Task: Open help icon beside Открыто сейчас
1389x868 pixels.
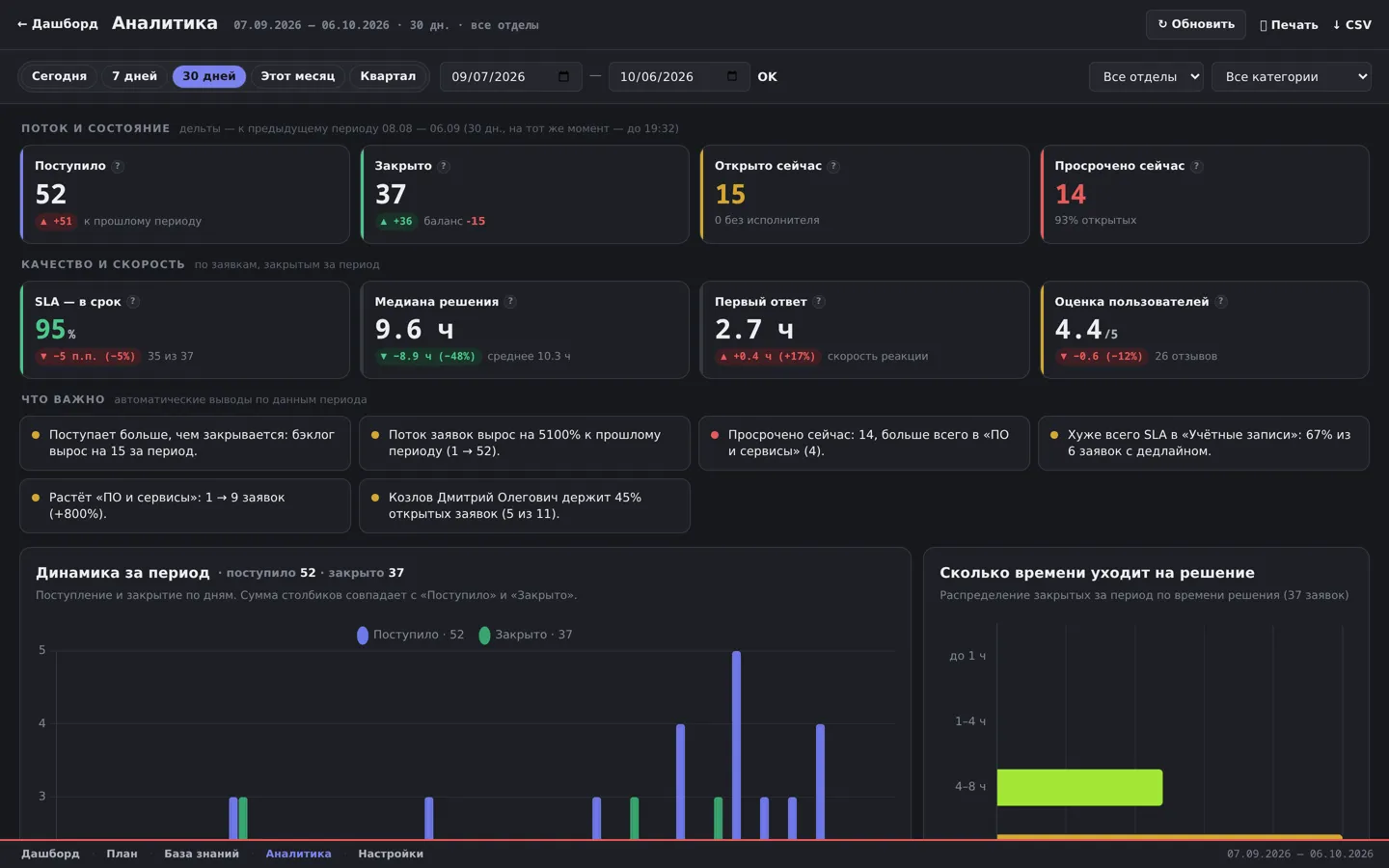Action: tap(833, 166)
